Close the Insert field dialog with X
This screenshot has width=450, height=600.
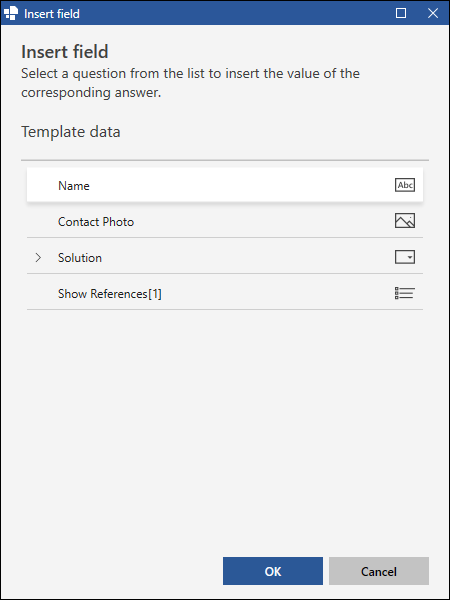(x=433, y=13)
